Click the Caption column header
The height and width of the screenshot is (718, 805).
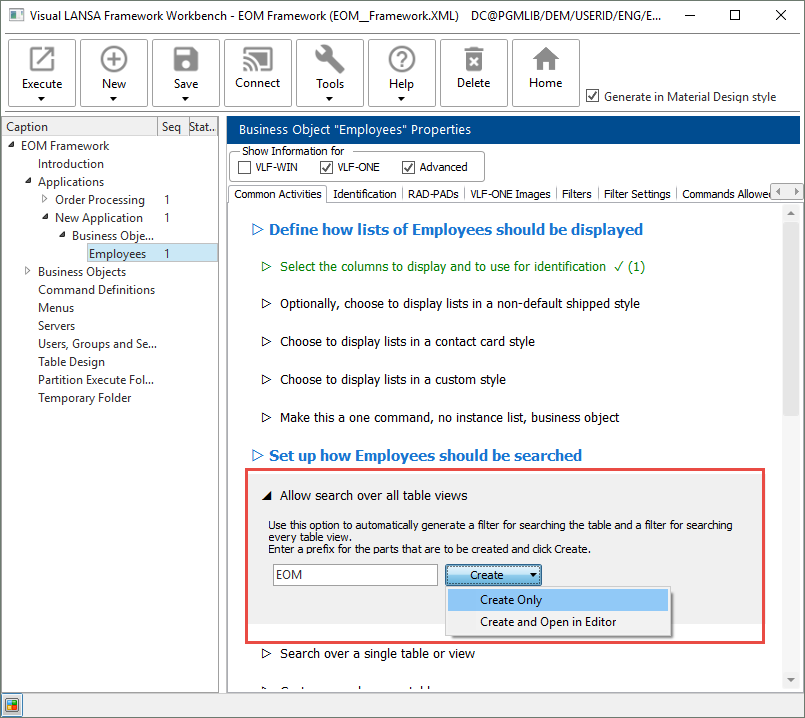click(80, 126)
